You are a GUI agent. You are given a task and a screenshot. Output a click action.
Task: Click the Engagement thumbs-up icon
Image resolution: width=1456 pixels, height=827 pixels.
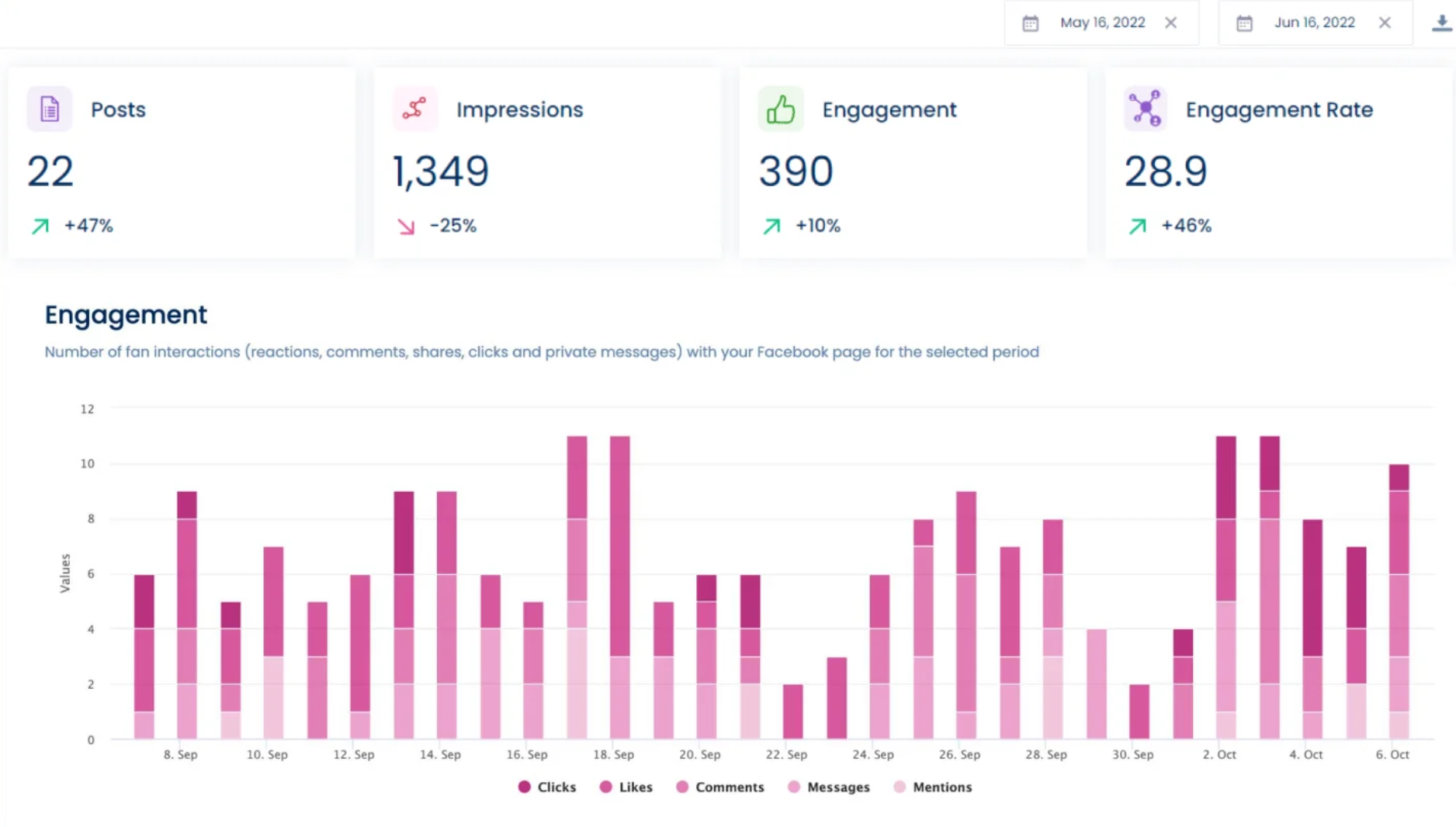(781, 109)
